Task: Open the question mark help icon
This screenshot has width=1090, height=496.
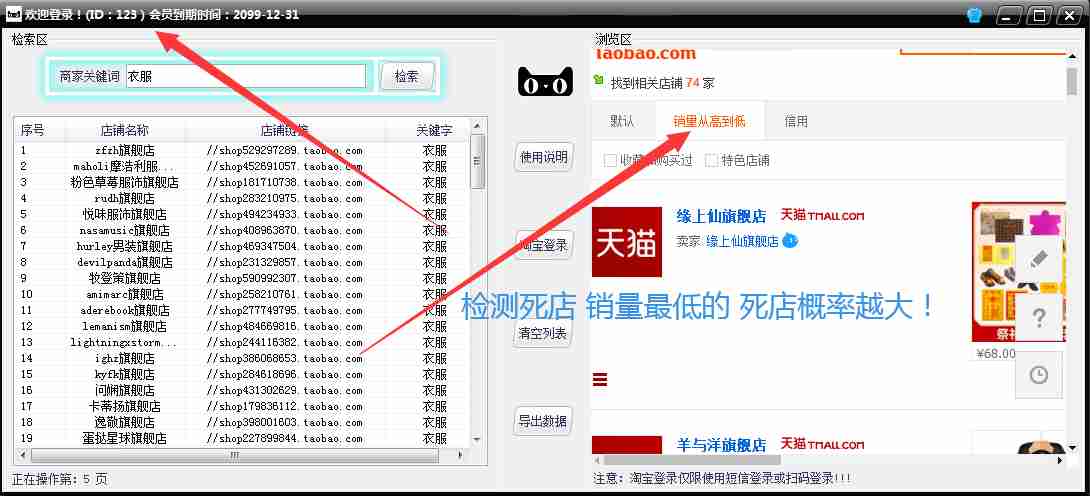Action: pyautogui.click(x=1039, y=318)
